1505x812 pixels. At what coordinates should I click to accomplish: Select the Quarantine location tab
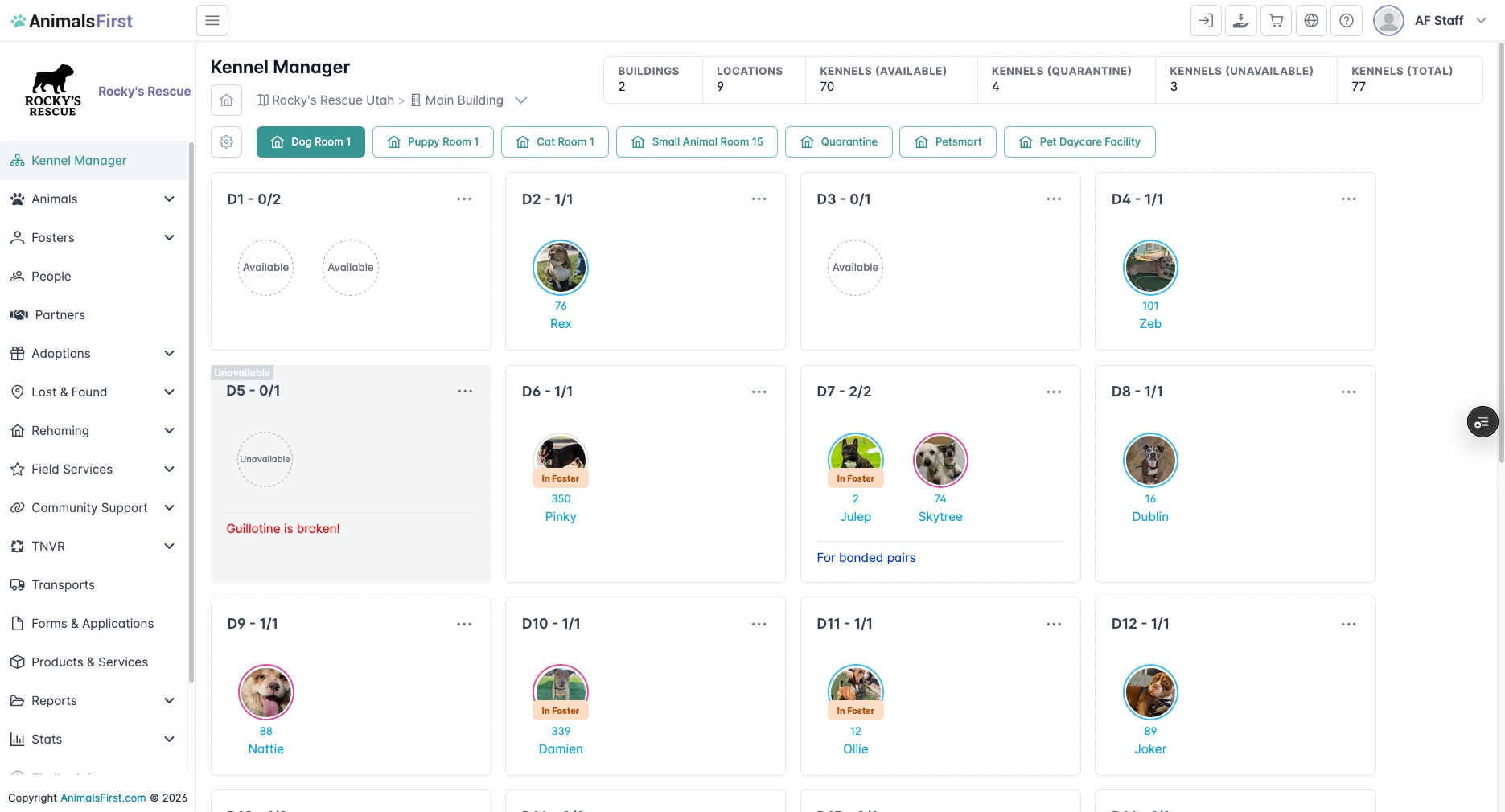(839, 141)
